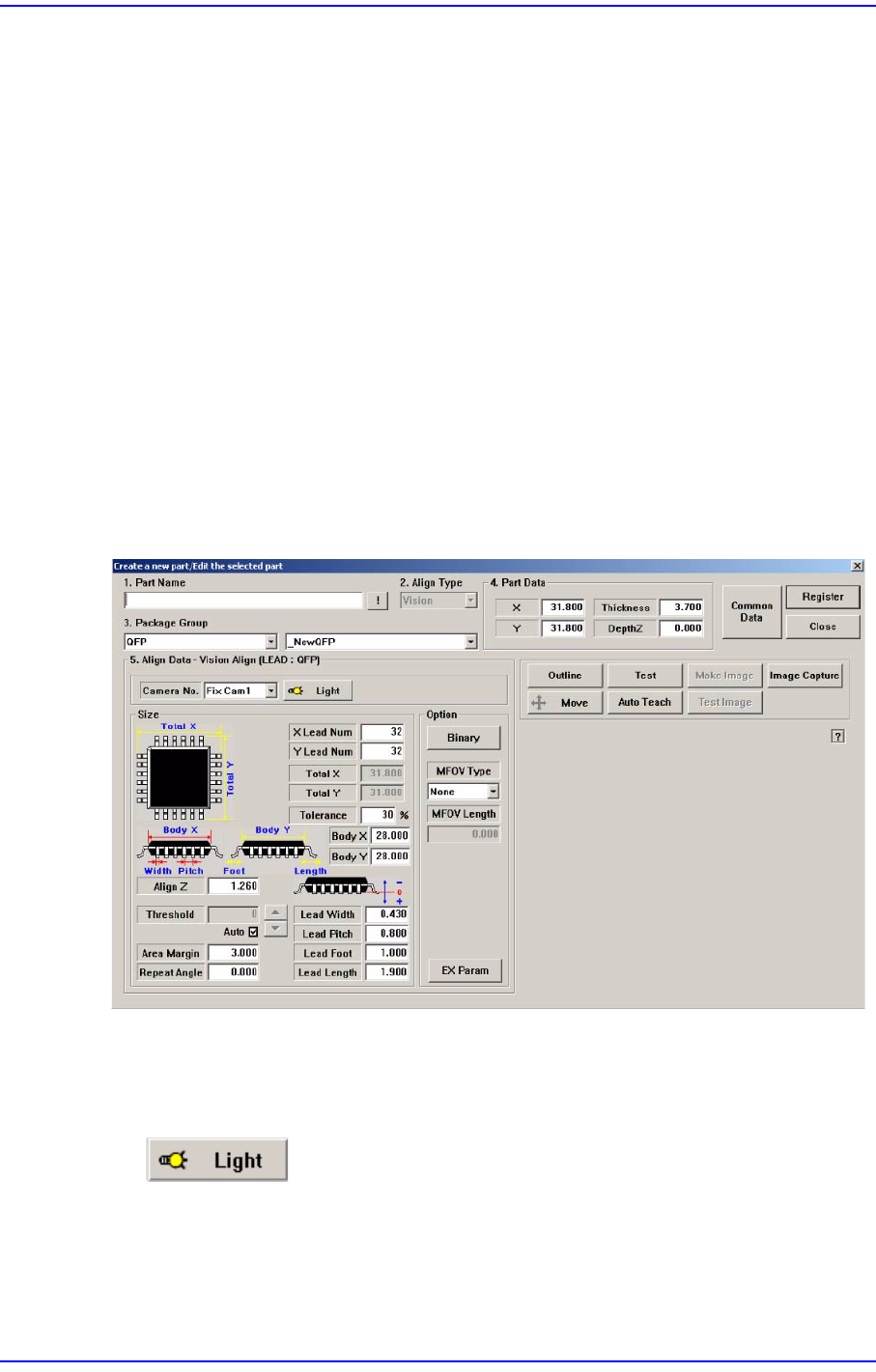Click the Body Y value field
Screen dimensions: 876x1372
pos(390,856)
